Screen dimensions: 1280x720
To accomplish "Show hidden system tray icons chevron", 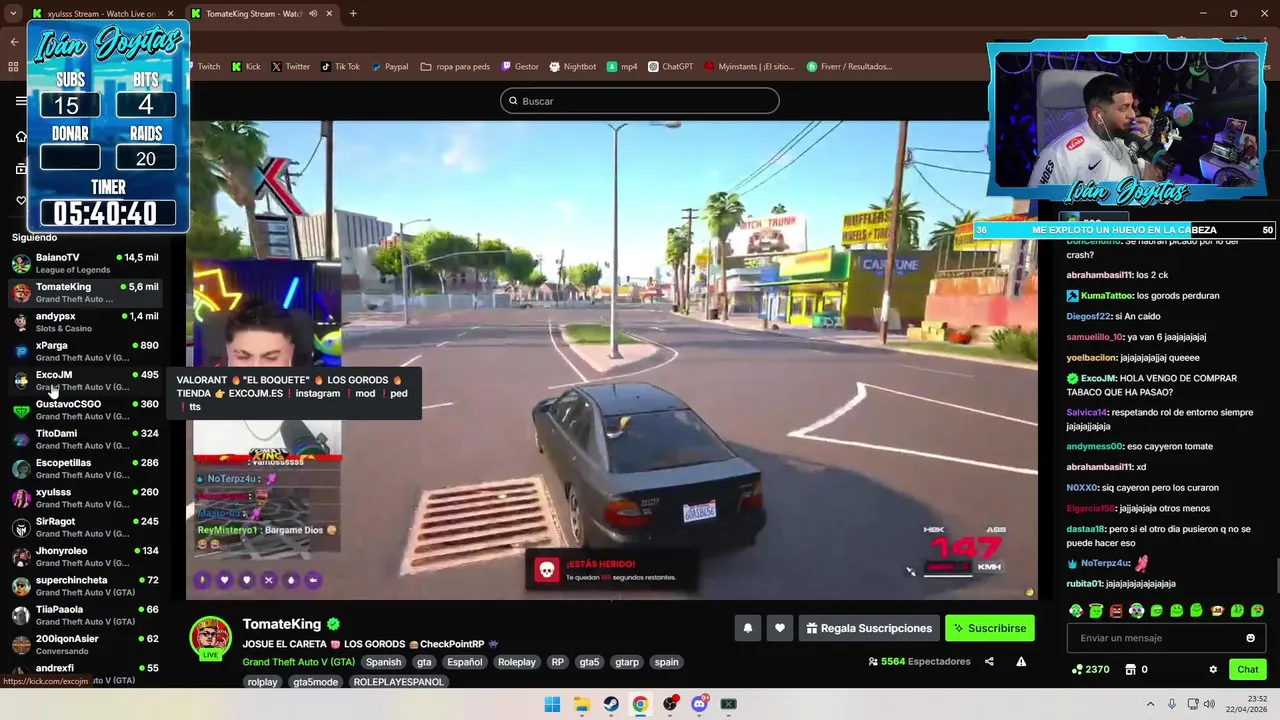I will [1150, 704].
